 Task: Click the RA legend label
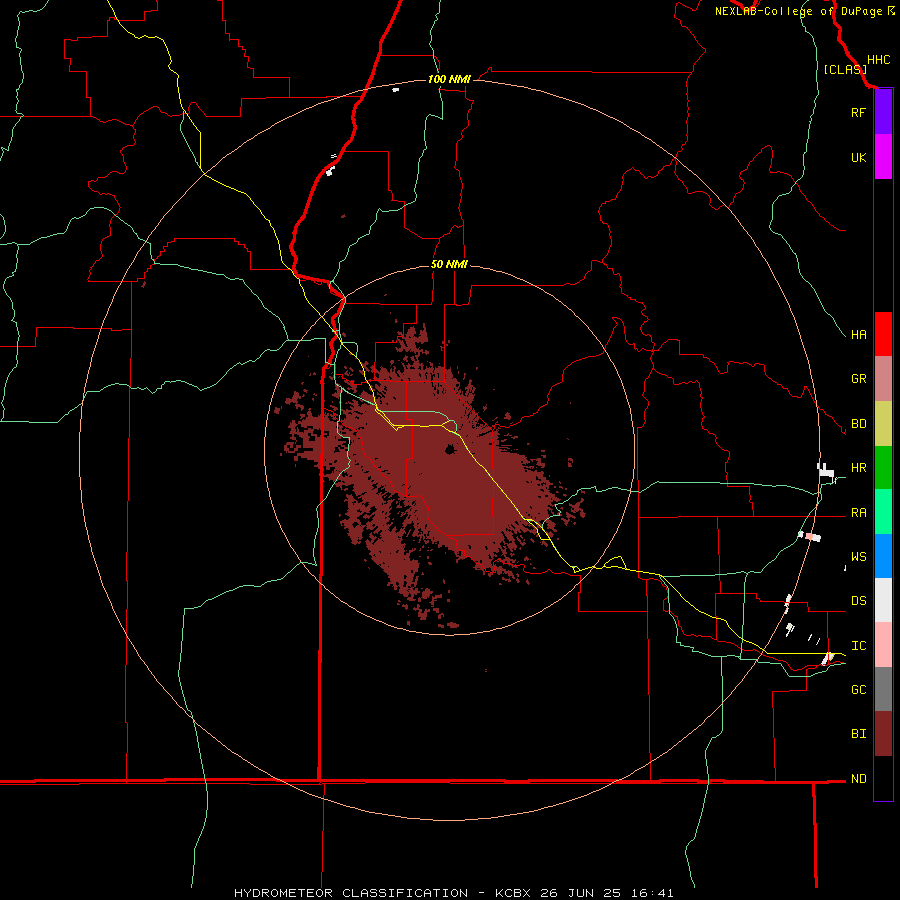(858, 513)
